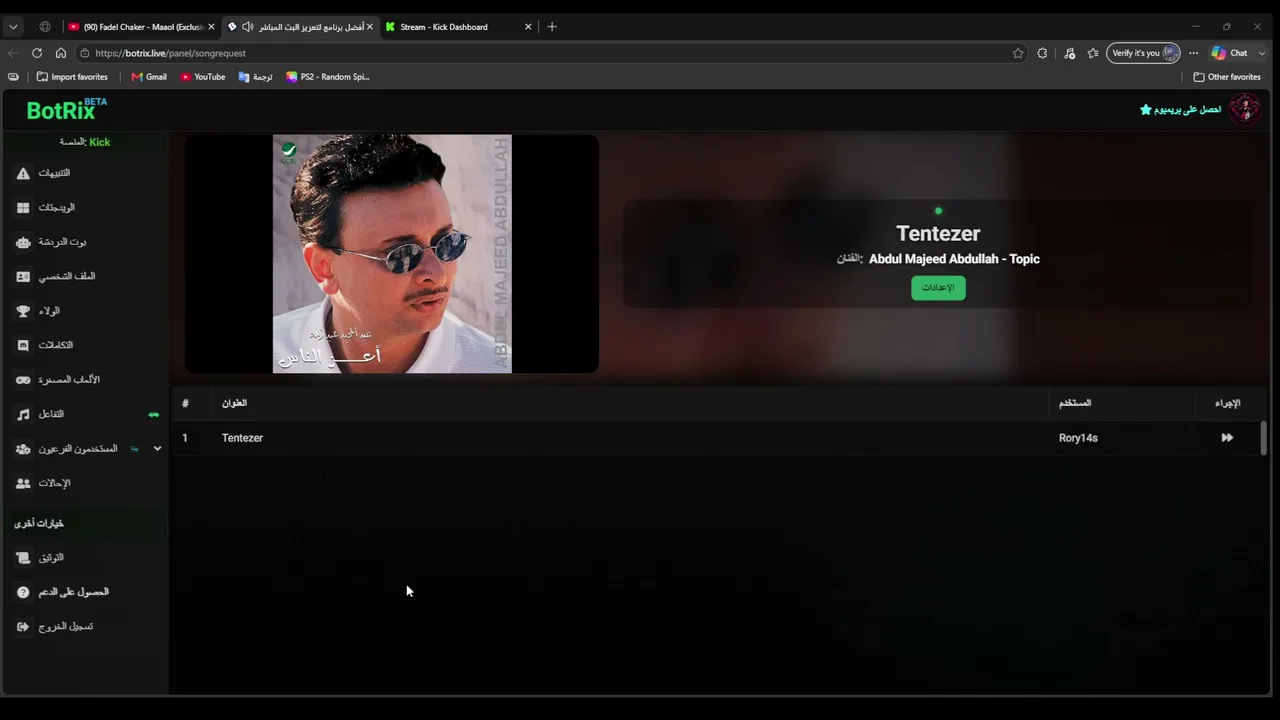Click the loyalty trophy icon
Image resolution: width=1280 pixels, height=720 pixels.
(23, 311)
